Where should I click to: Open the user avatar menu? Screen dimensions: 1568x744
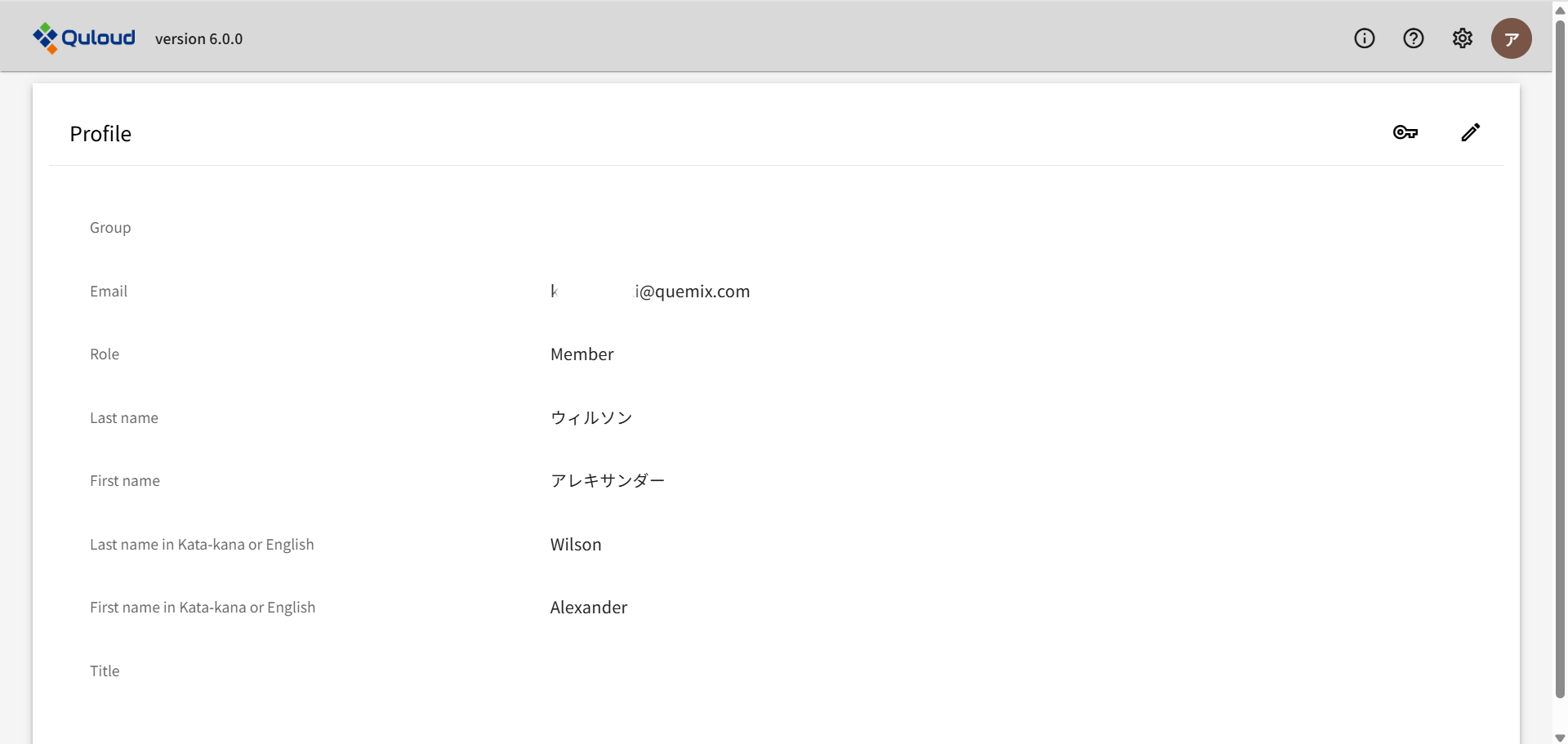[1511, 38]
